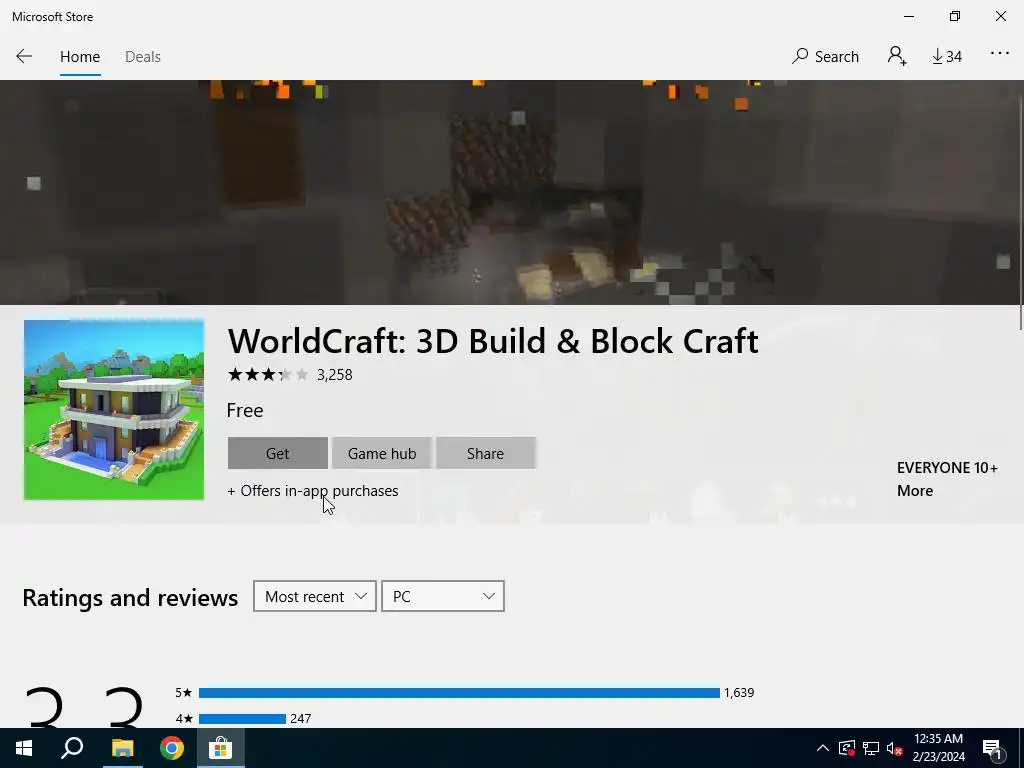Open the Windows Start menu
Image resolution: width=1024 pixels, height=768 pixels.
24,748
